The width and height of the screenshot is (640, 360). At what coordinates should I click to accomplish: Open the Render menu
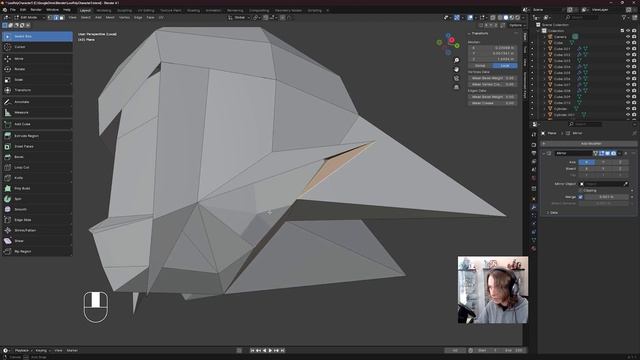(36, 10)
